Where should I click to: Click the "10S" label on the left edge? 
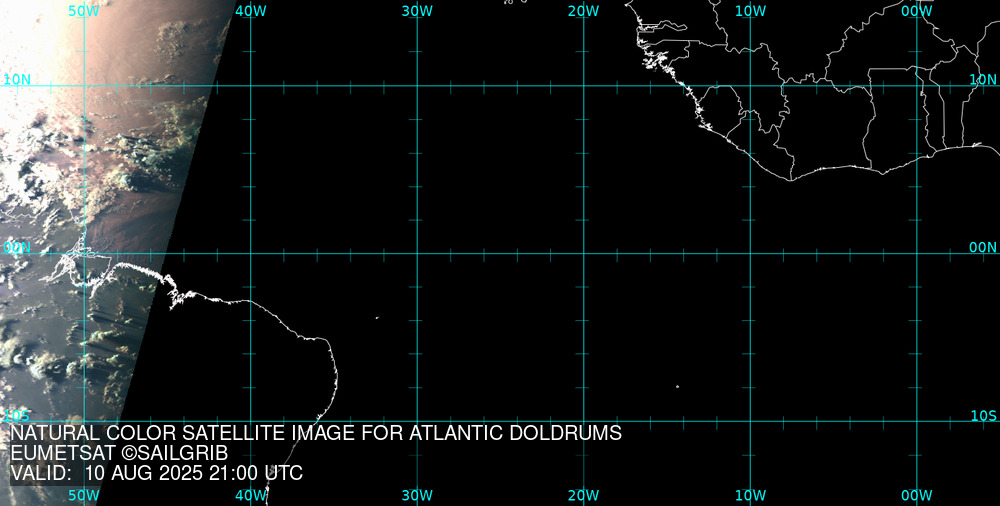[x=15, y=416]
